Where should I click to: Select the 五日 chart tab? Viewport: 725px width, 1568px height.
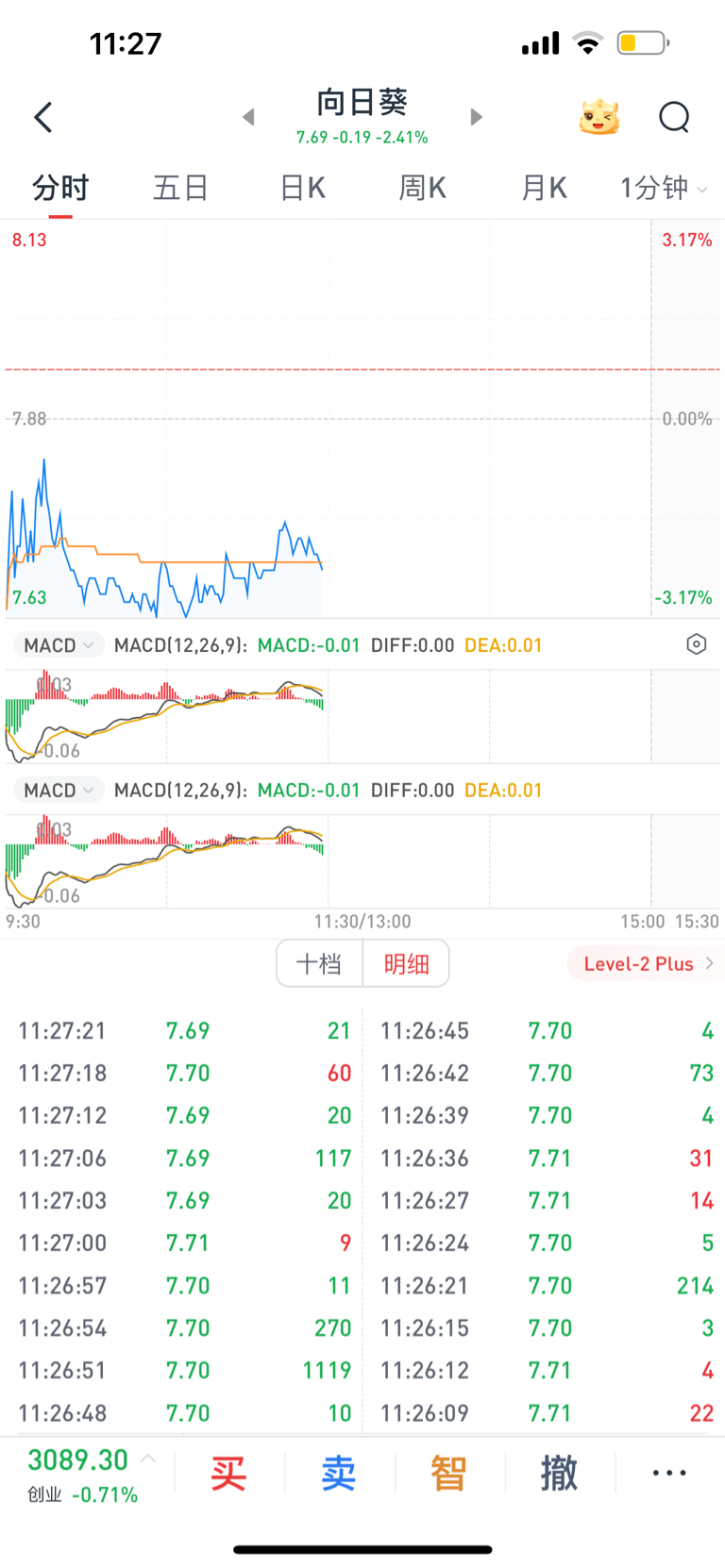point(180,188)
